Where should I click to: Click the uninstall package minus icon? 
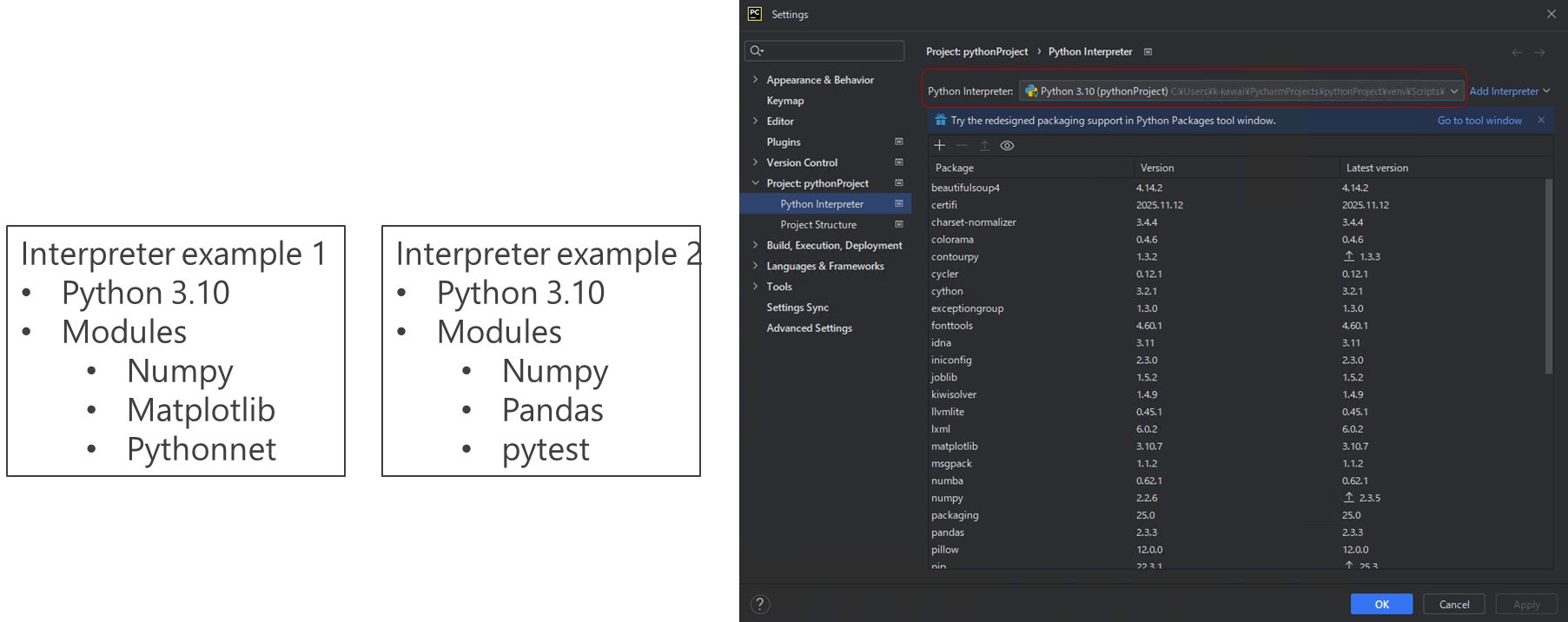[x=962, y=145]
